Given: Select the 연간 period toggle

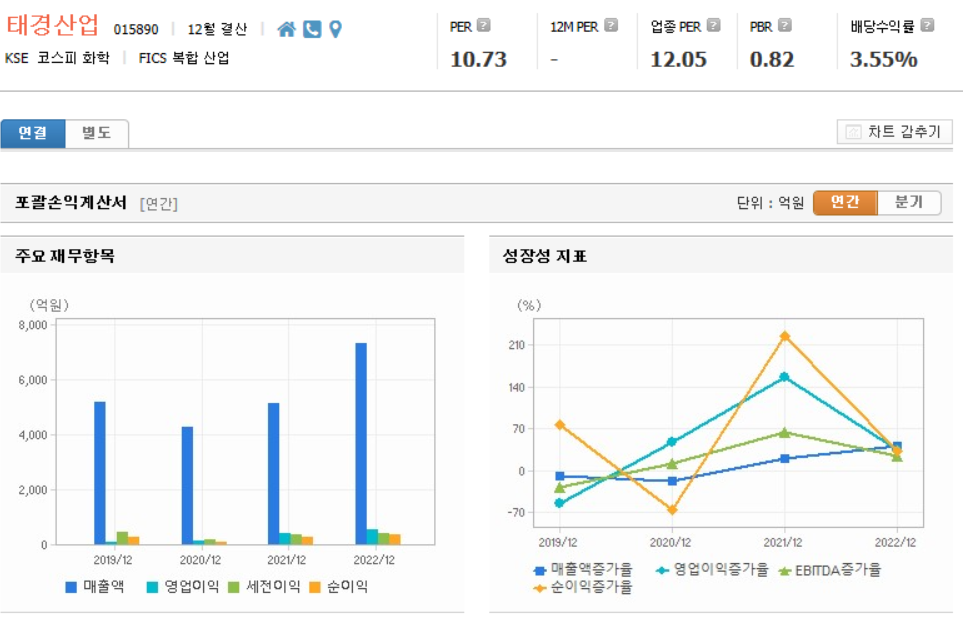Looking at the screenshot, I should point(843,202).
